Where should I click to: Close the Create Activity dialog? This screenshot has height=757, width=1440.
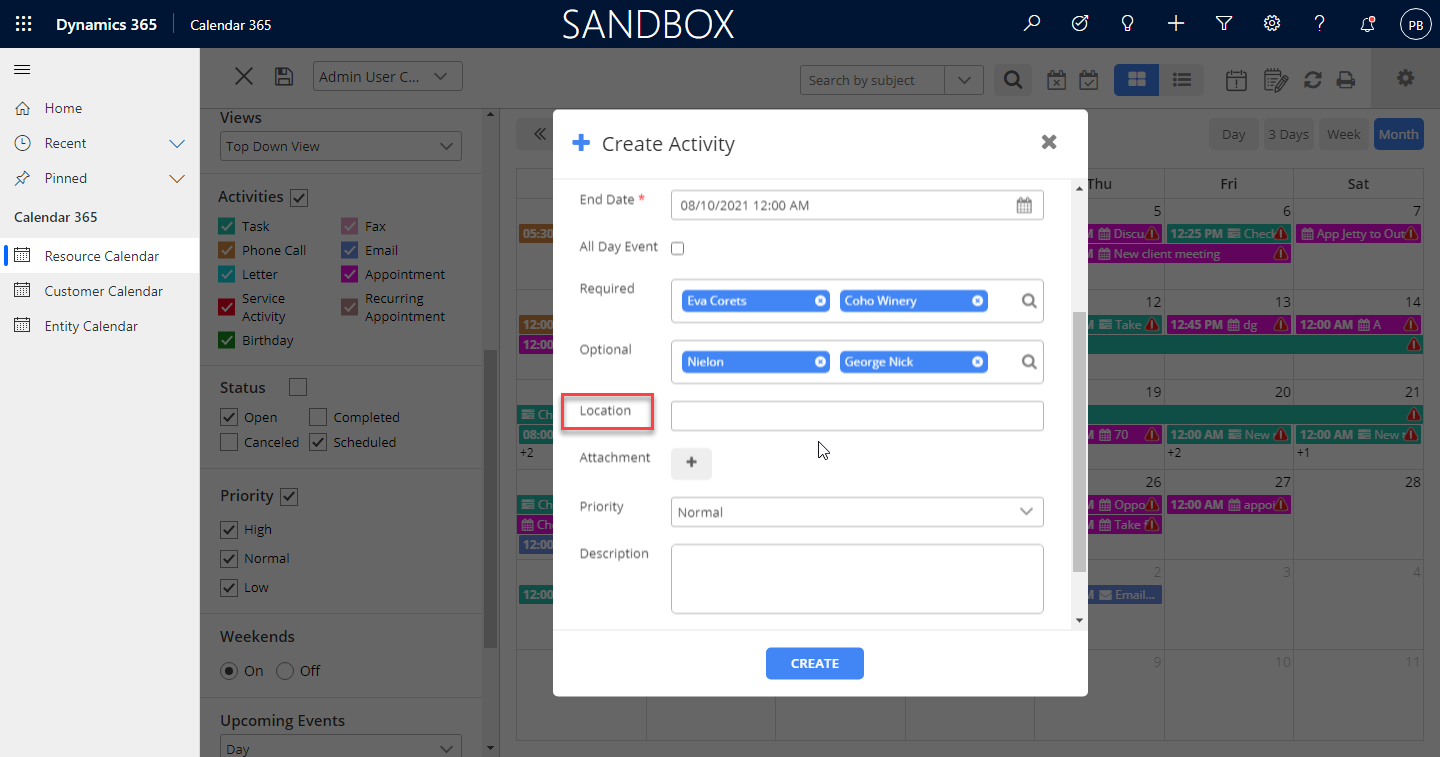pyautogui.click(x=1048, y=142)
